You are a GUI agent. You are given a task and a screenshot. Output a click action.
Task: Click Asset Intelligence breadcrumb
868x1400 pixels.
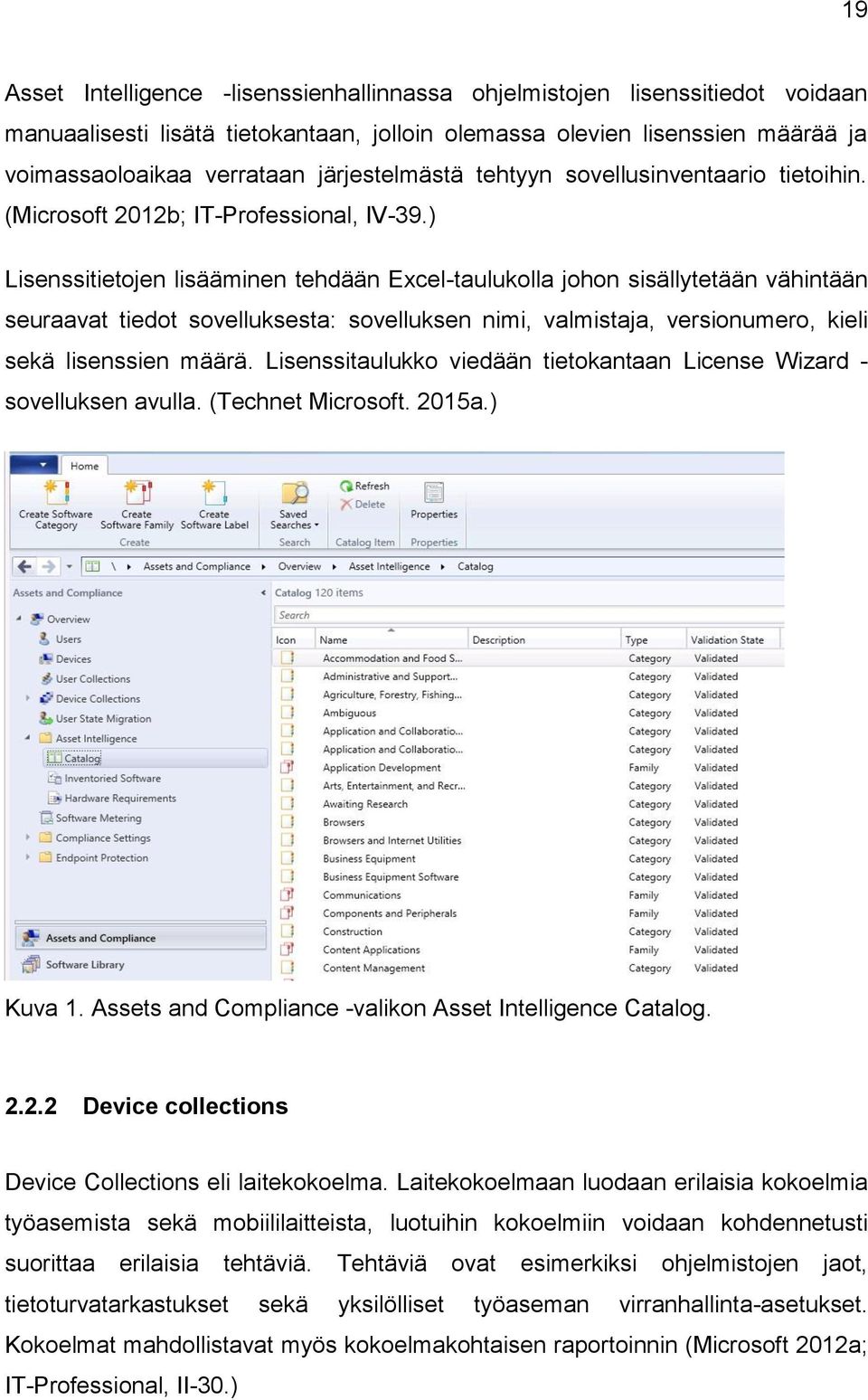tap(389, 566)
